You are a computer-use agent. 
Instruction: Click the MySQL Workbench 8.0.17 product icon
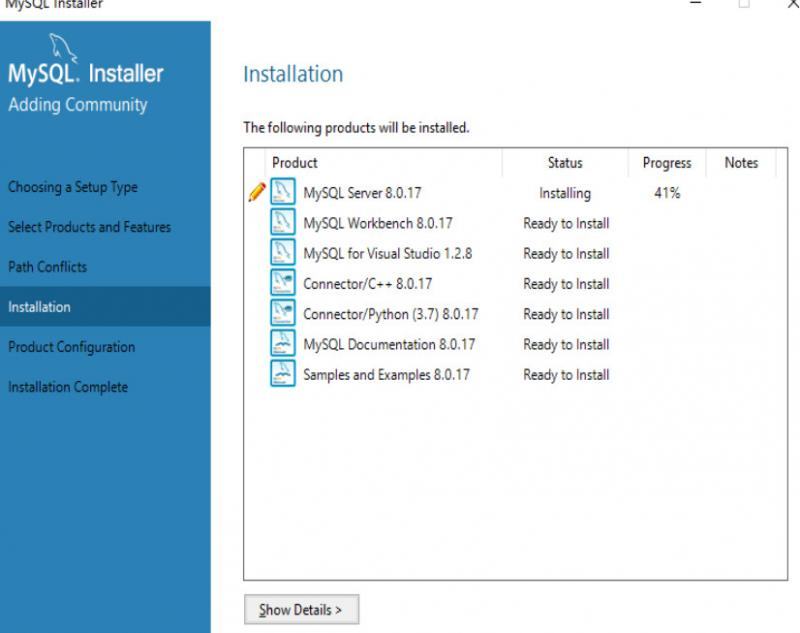(x=283, y=222)
